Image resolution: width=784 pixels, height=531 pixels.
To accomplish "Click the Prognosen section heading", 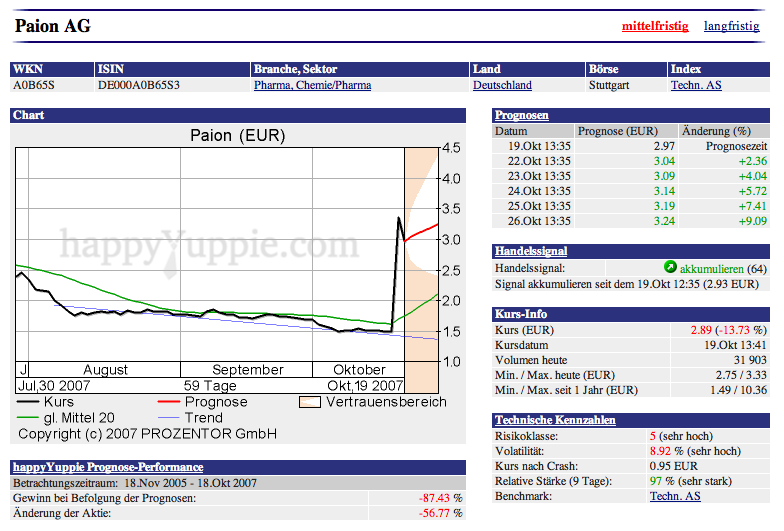I will click(x=522, y=116).
